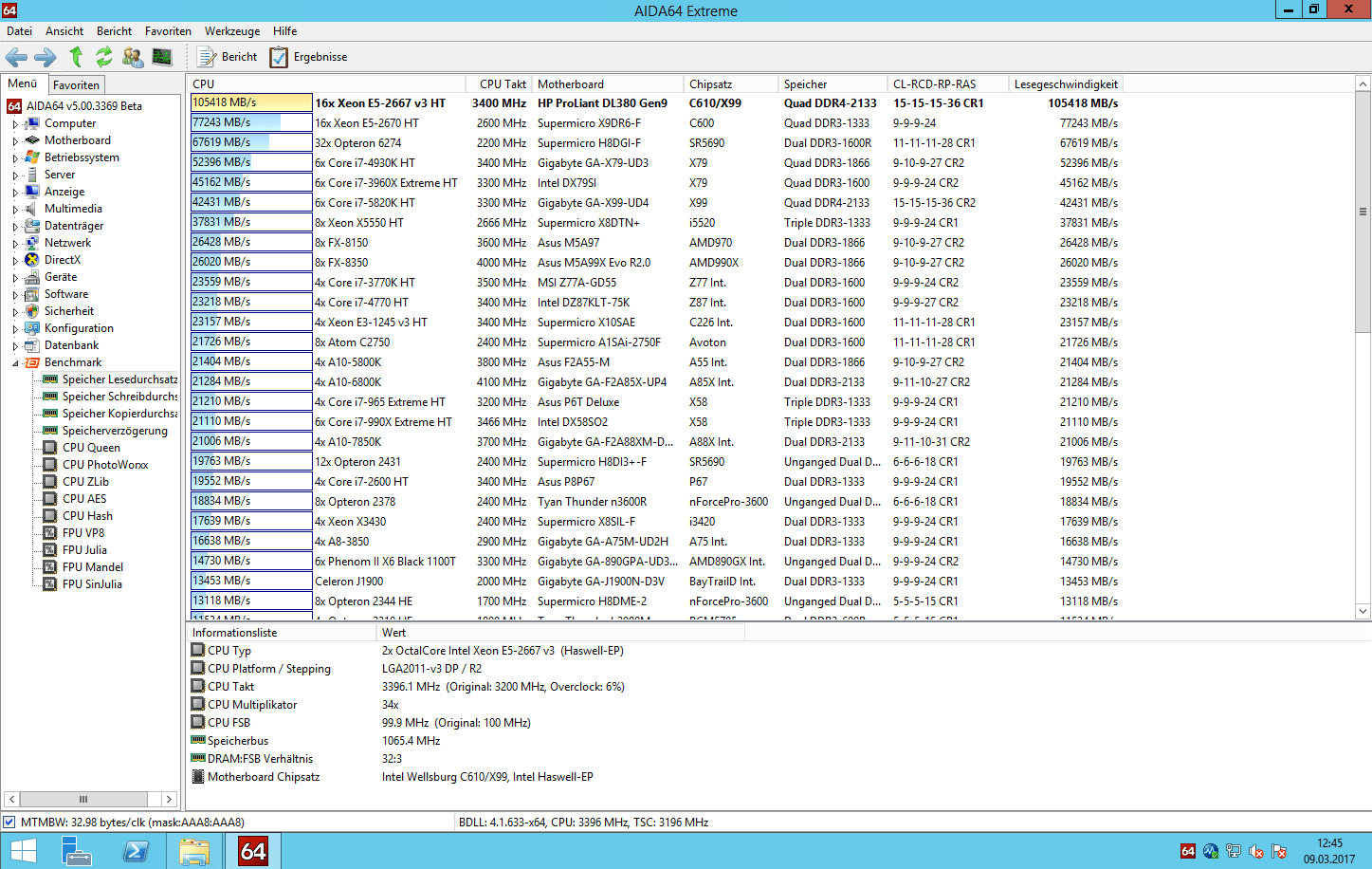Refresh results with the green arrows icon
The image size is (1372, 869).
[104, 57]
